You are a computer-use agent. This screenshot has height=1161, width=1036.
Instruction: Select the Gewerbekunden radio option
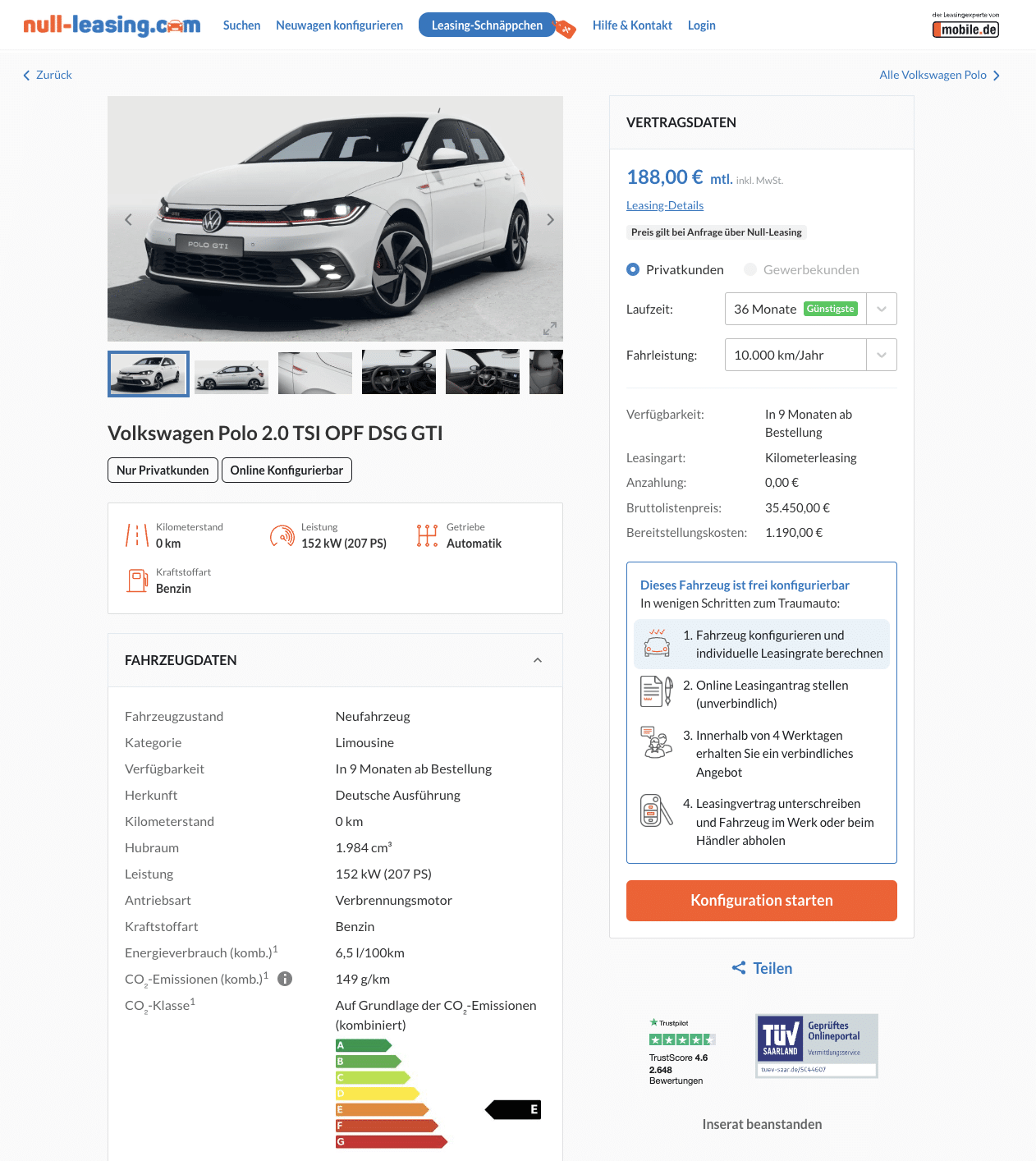750,269
